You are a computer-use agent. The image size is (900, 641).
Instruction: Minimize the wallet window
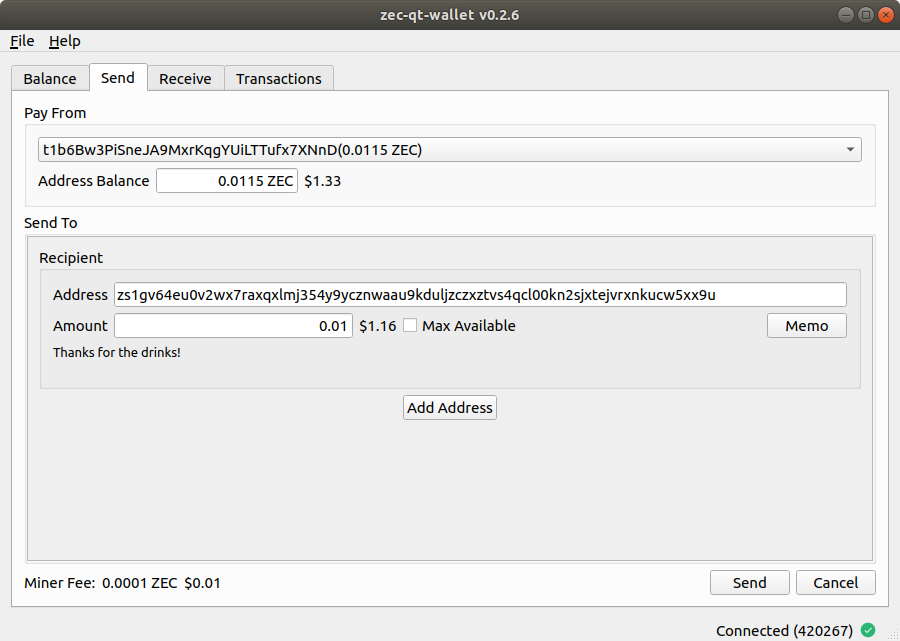tap(846, 15)
